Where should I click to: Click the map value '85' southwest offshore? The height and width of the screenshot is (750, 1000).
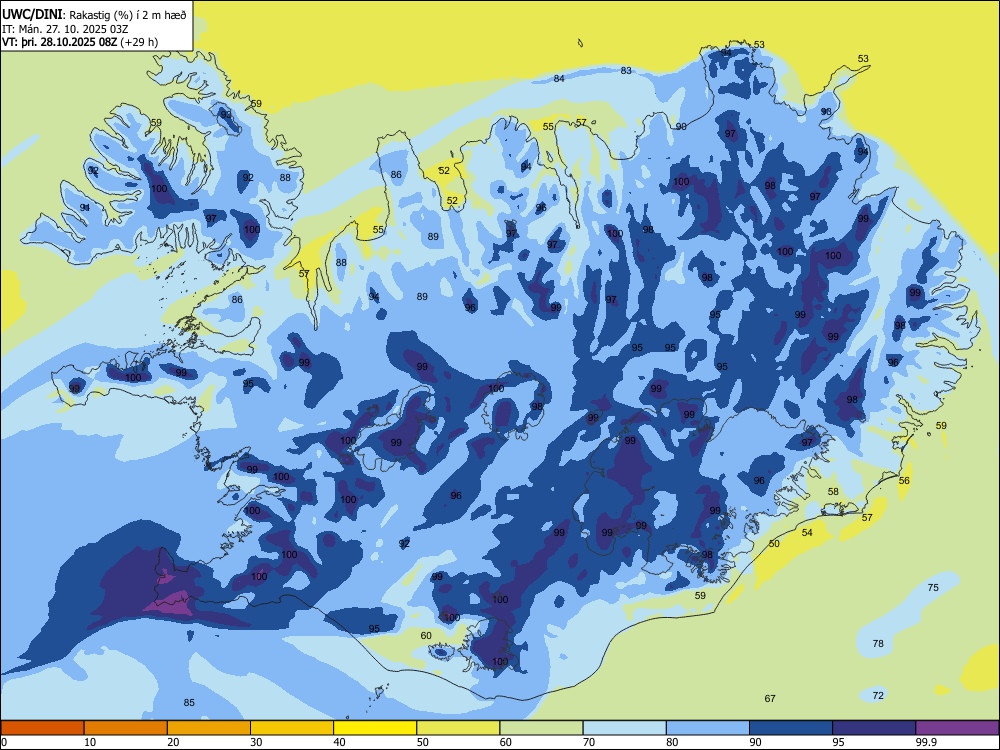(x=189, y=702)
